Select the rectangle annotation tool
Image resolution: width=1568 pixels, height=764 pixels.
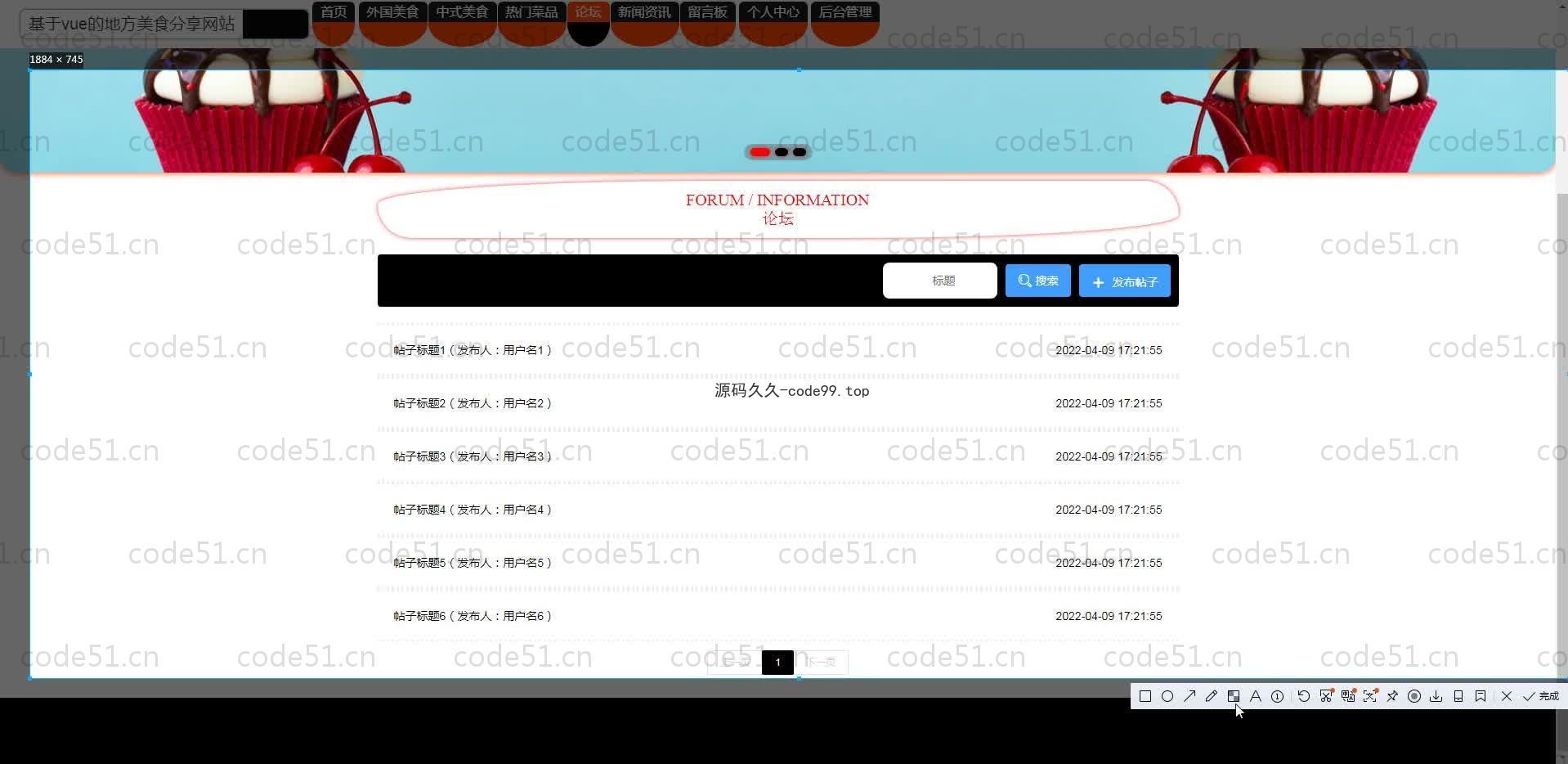click(1145, 696)
